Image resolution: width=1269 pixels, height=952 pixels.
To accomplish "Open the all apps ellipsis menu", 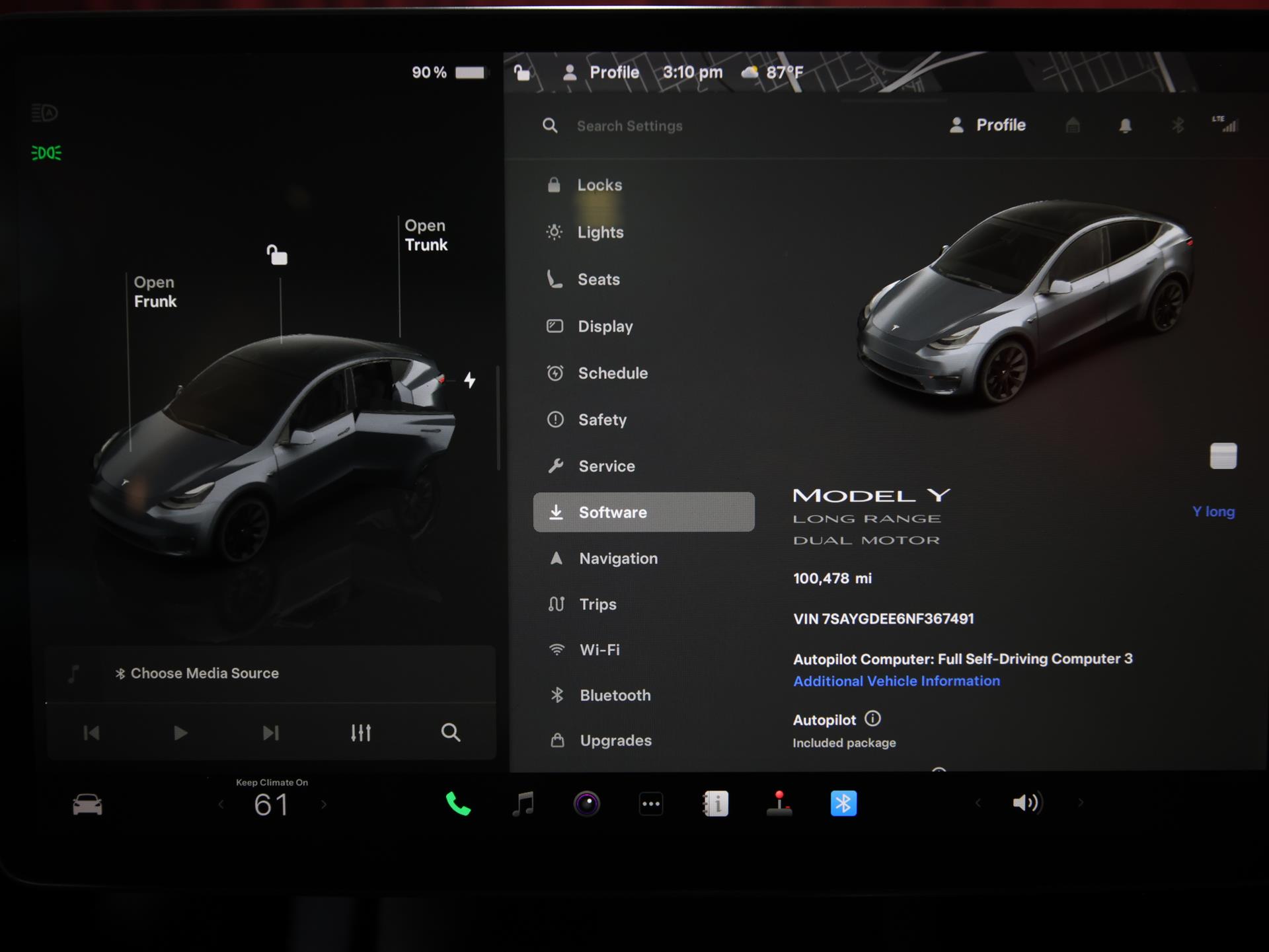I will tap(651, 804).
